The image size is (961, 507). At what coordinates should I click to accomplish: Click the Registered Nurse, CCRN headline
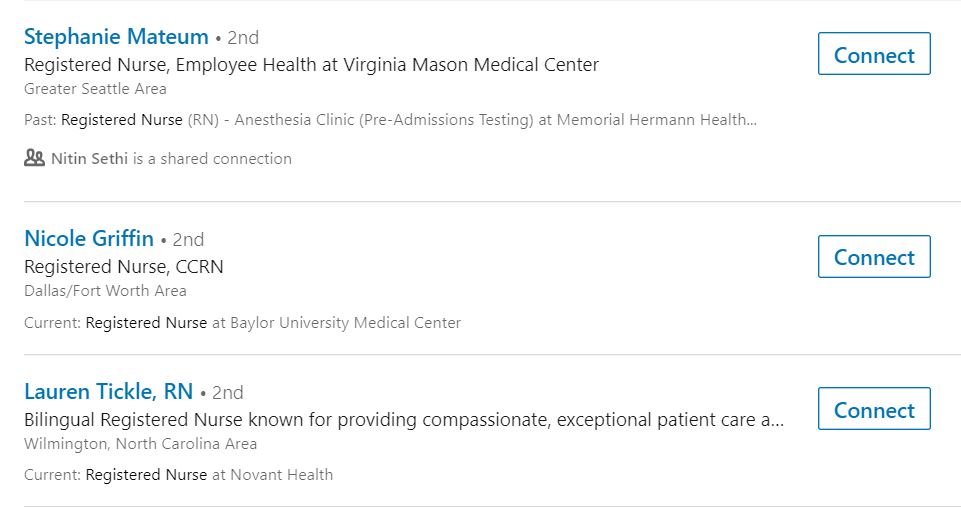coord(124,267)
